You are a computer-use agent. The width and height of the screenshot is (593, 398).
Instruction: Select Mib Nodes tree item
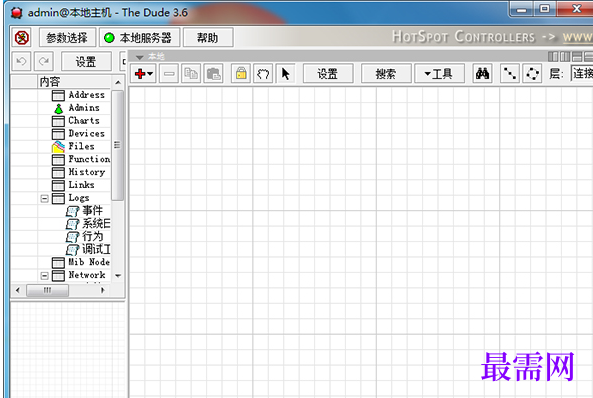pyautogui.click(x=89, y=262)
